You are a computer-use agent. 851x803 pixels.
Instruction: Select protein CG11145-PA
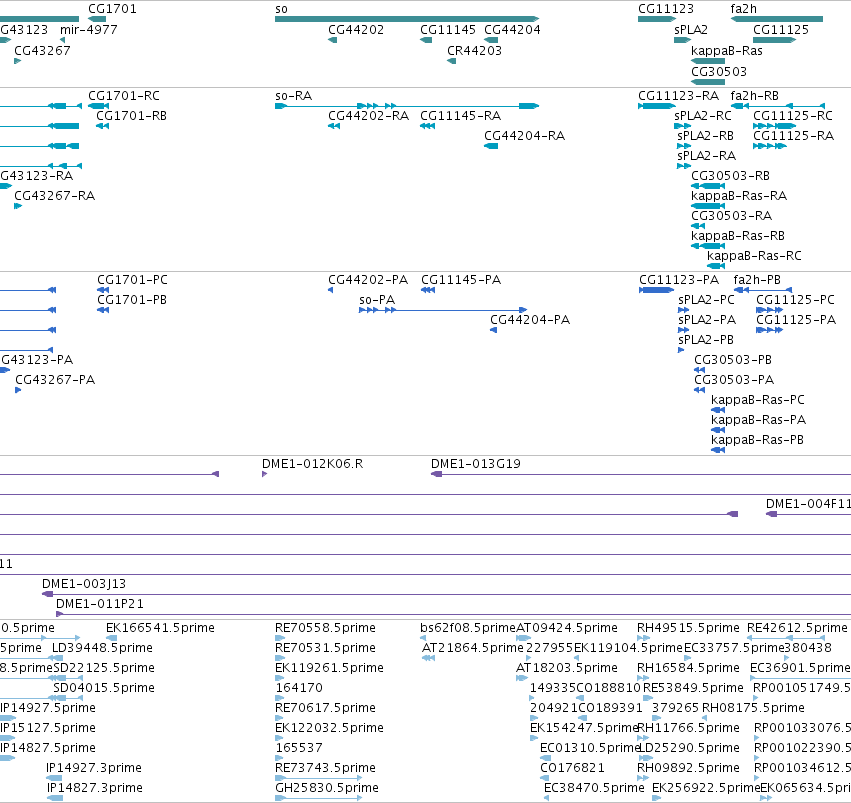461,281
